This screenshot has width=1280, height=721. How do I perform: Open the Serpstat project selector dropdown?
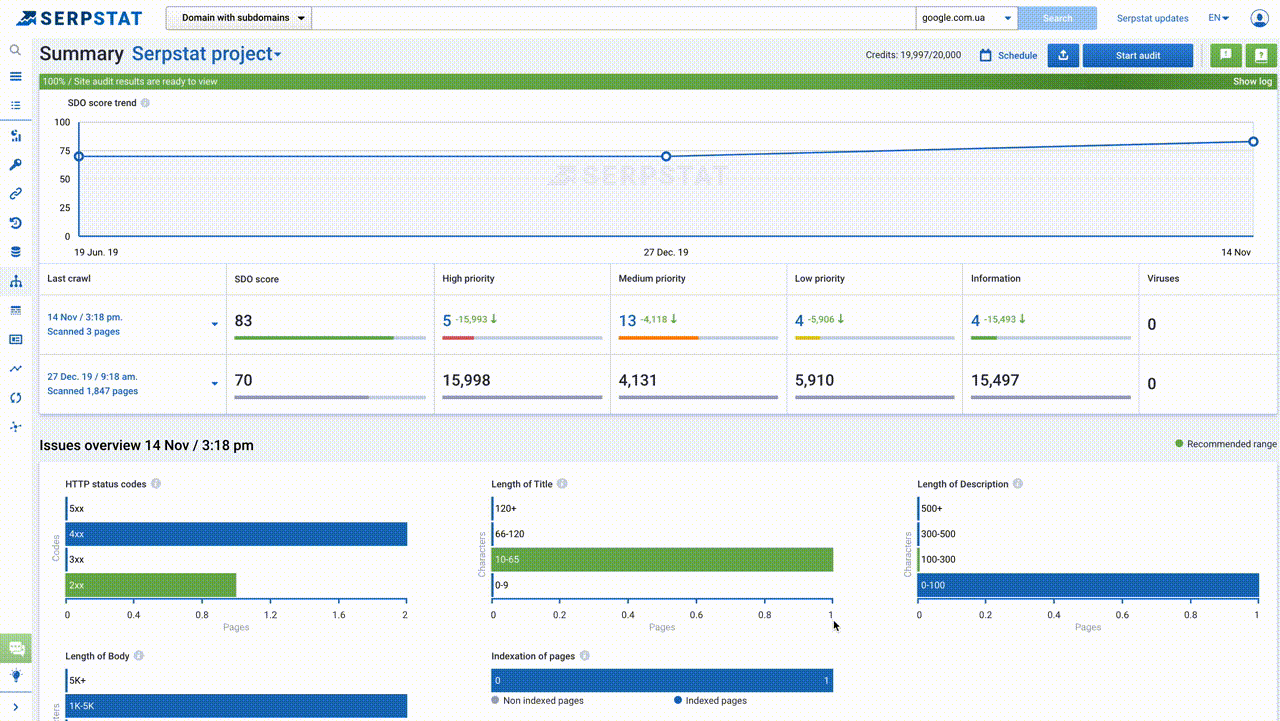point(206,55)
